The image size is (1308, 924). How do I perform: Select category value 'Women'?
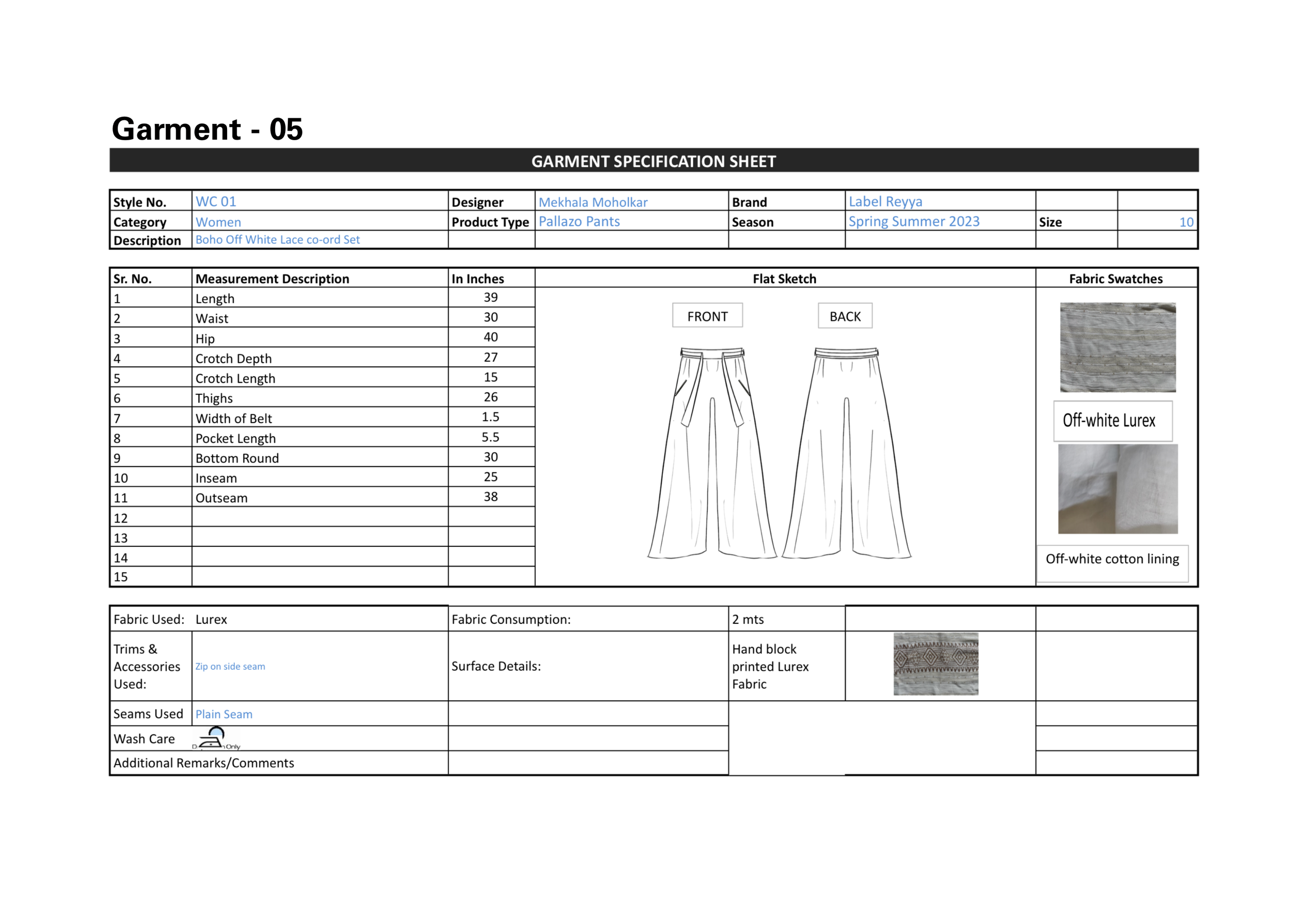[218, 222]
